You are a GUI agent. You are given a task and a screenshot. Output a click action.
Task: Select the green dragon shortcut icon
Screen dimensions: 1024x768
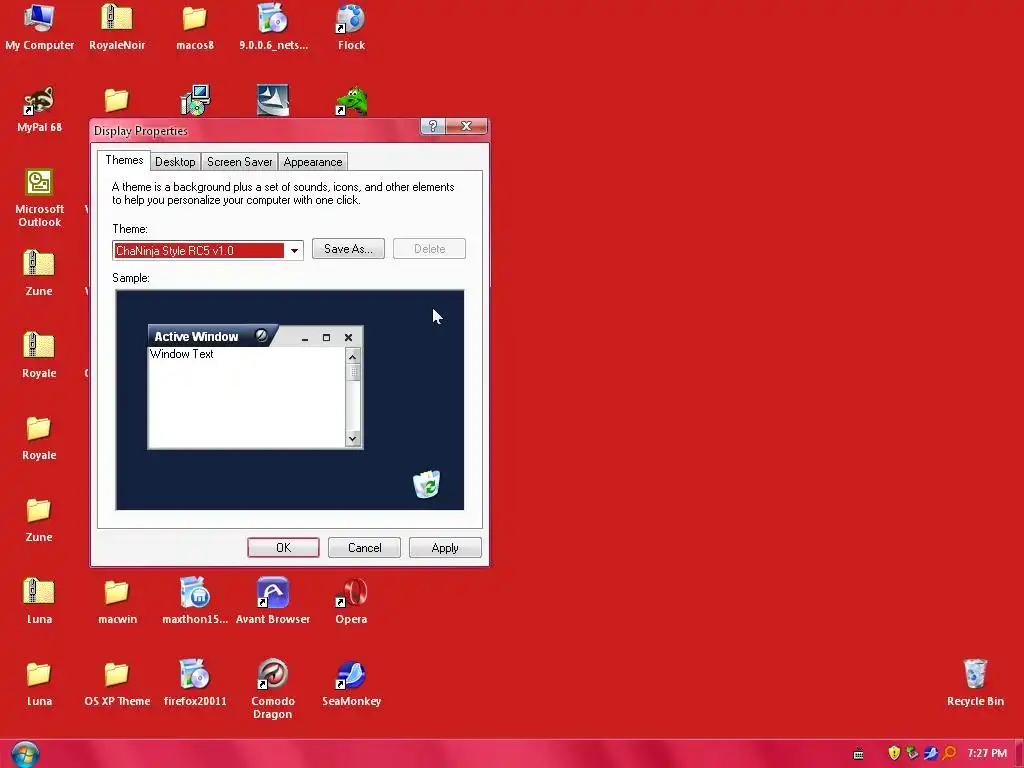click(x=351, y=101)
